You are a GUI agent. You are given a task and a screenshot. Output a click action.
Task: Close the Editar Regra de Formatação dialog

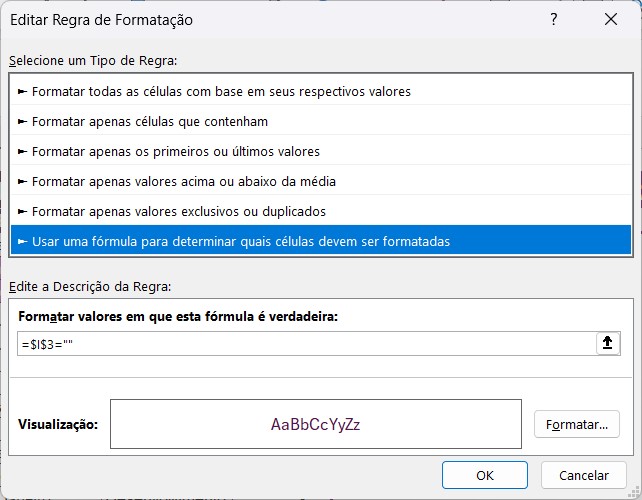(610, 20)
